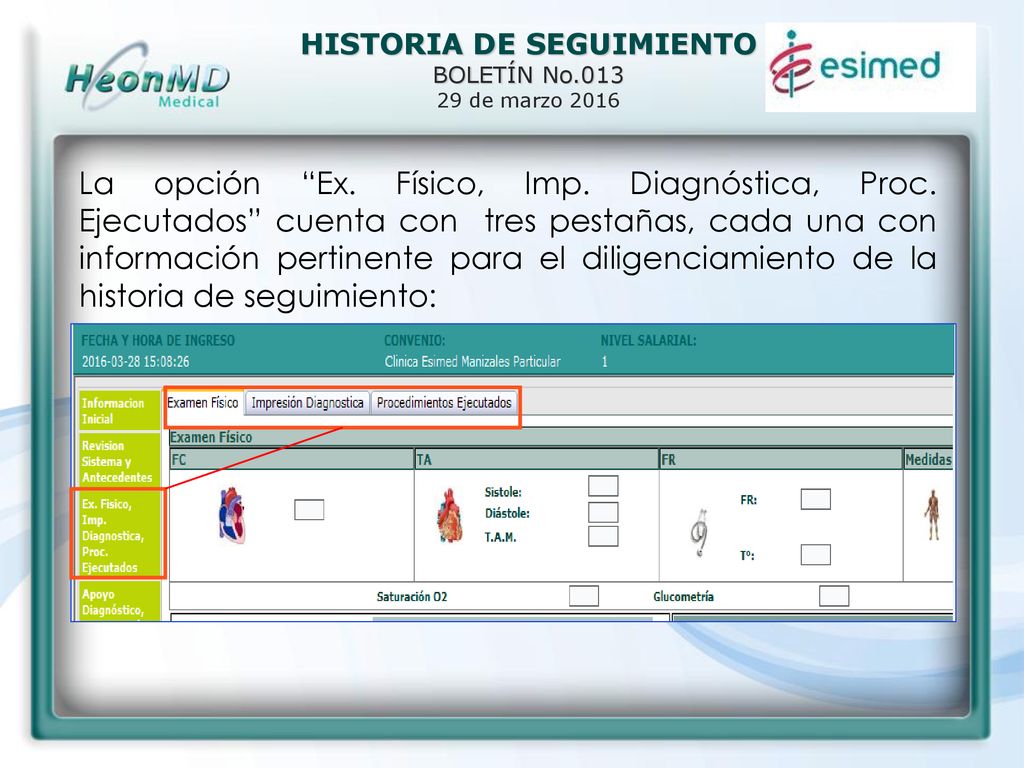1024x768 pixels.
Task: Click the FC heart rate input box
Action: click(x=309, y=509)
